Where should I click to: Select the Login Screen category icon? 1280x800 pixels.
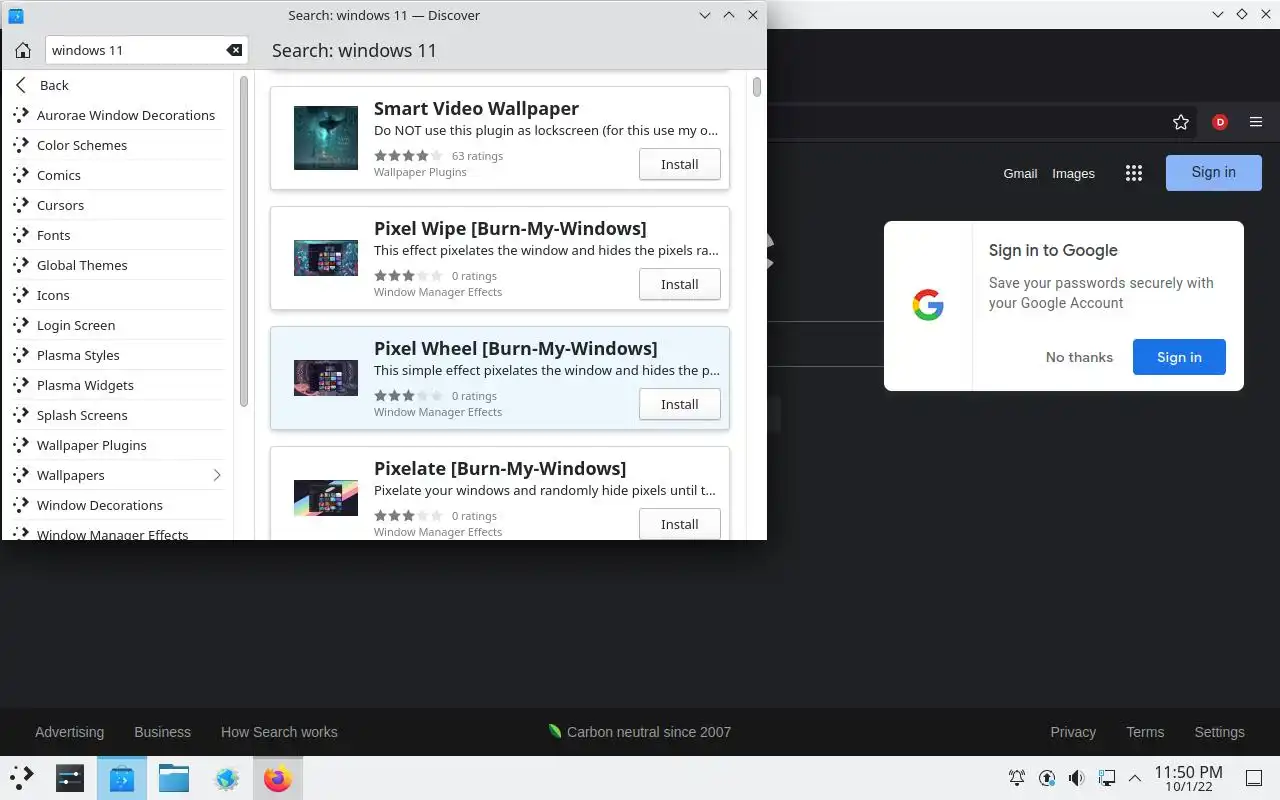(x=21, y=325)
